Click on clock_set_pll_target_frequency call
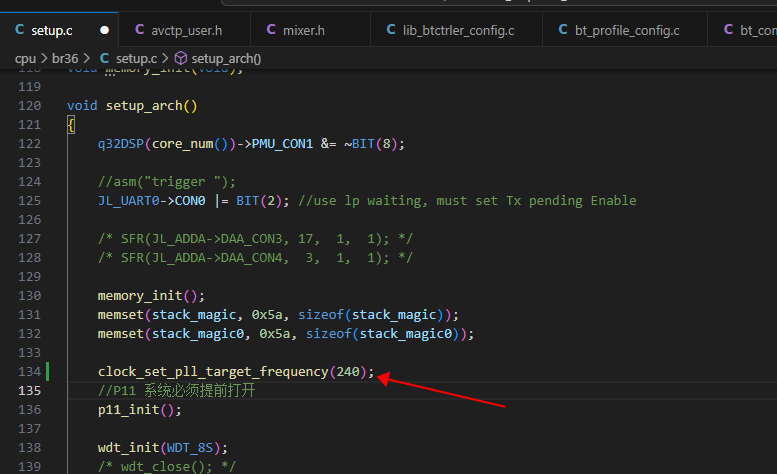The height and width of the screenshot is (474, 777). (213, 371)
